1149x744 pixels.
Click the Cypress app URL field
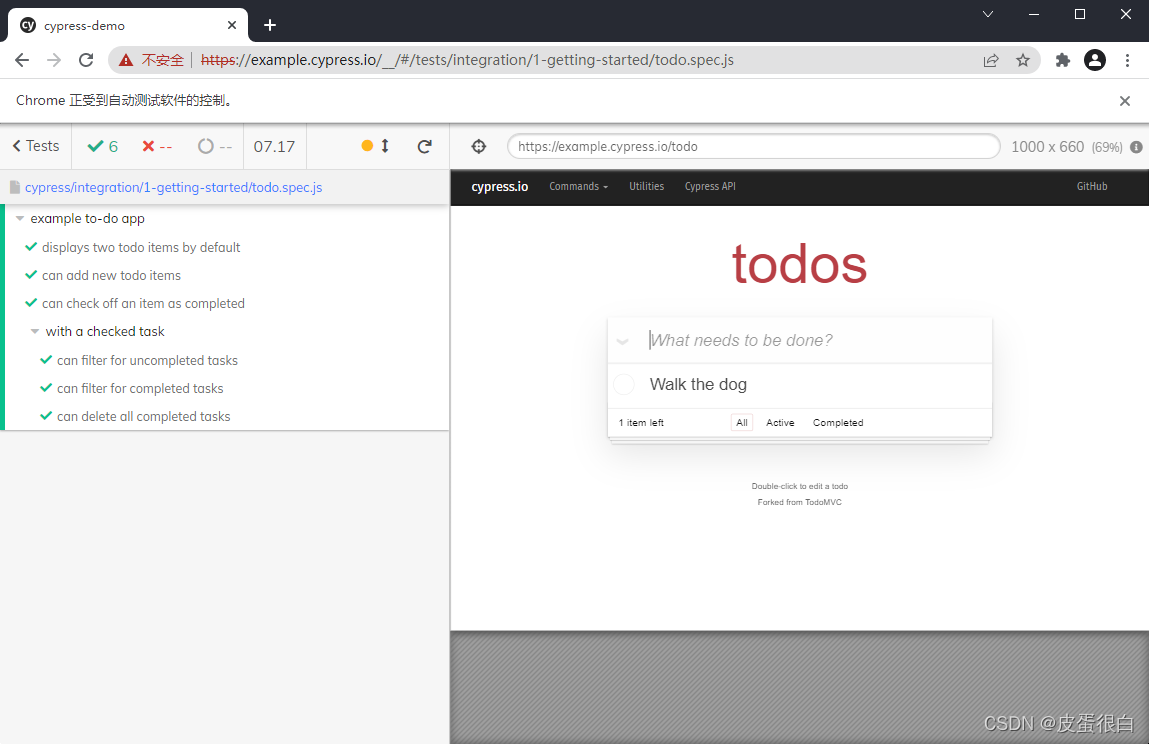click(x=753, y=146)
